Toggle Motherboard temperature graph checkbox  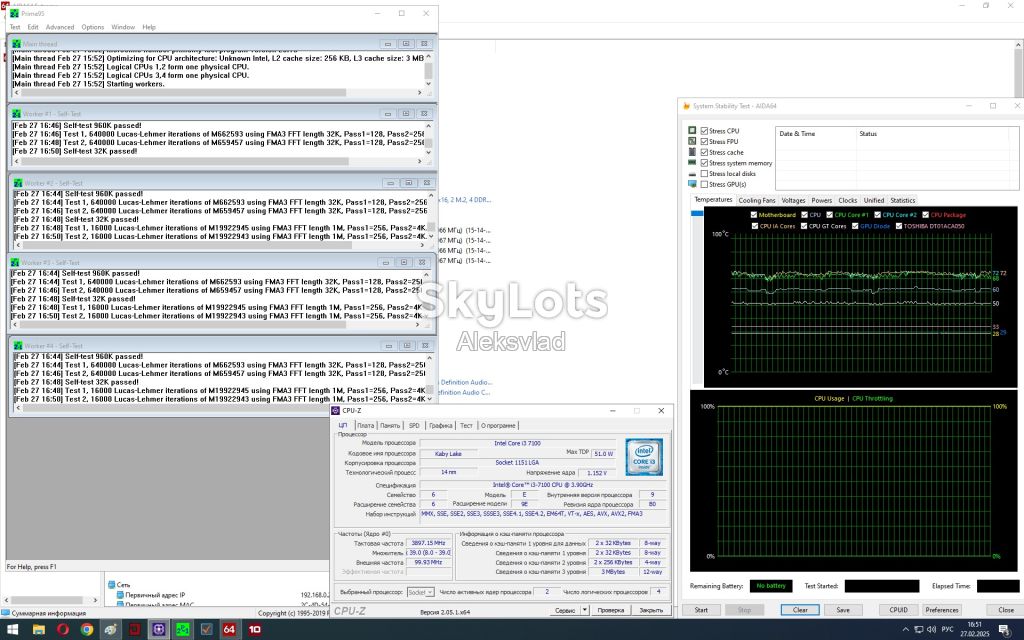[x=754, y=215]
